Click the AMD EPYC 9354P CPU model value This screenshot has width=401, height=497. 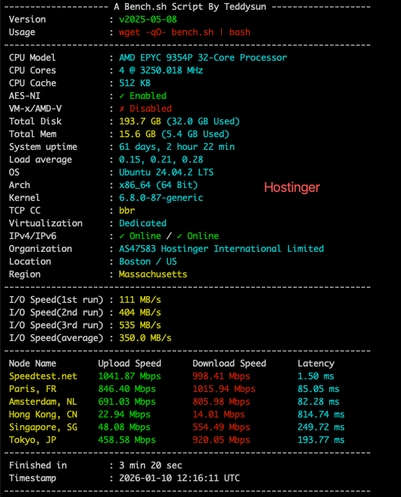point(203,58)
